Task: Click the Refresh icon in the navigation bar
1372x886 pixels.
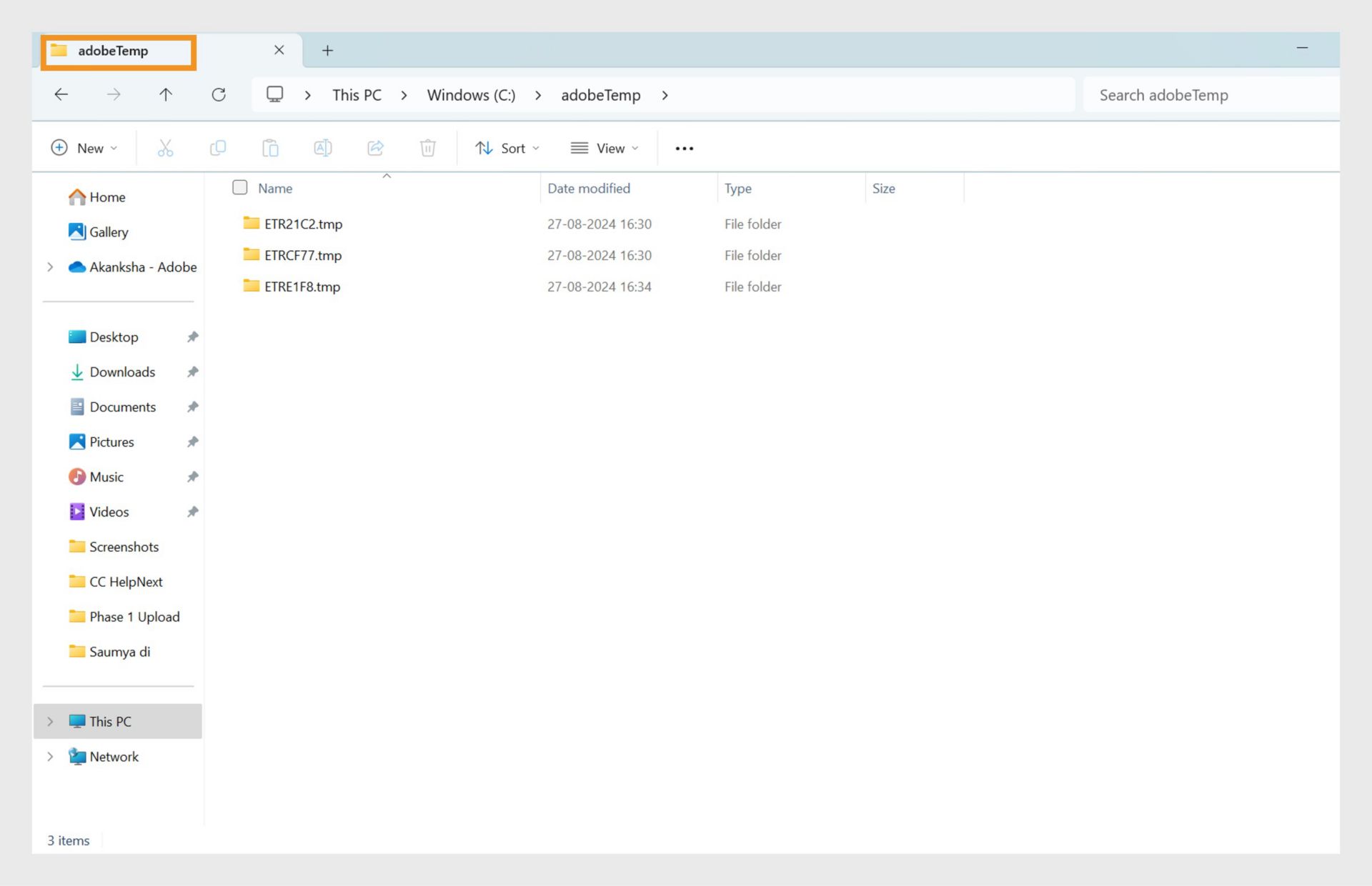Action: (219, 94)
